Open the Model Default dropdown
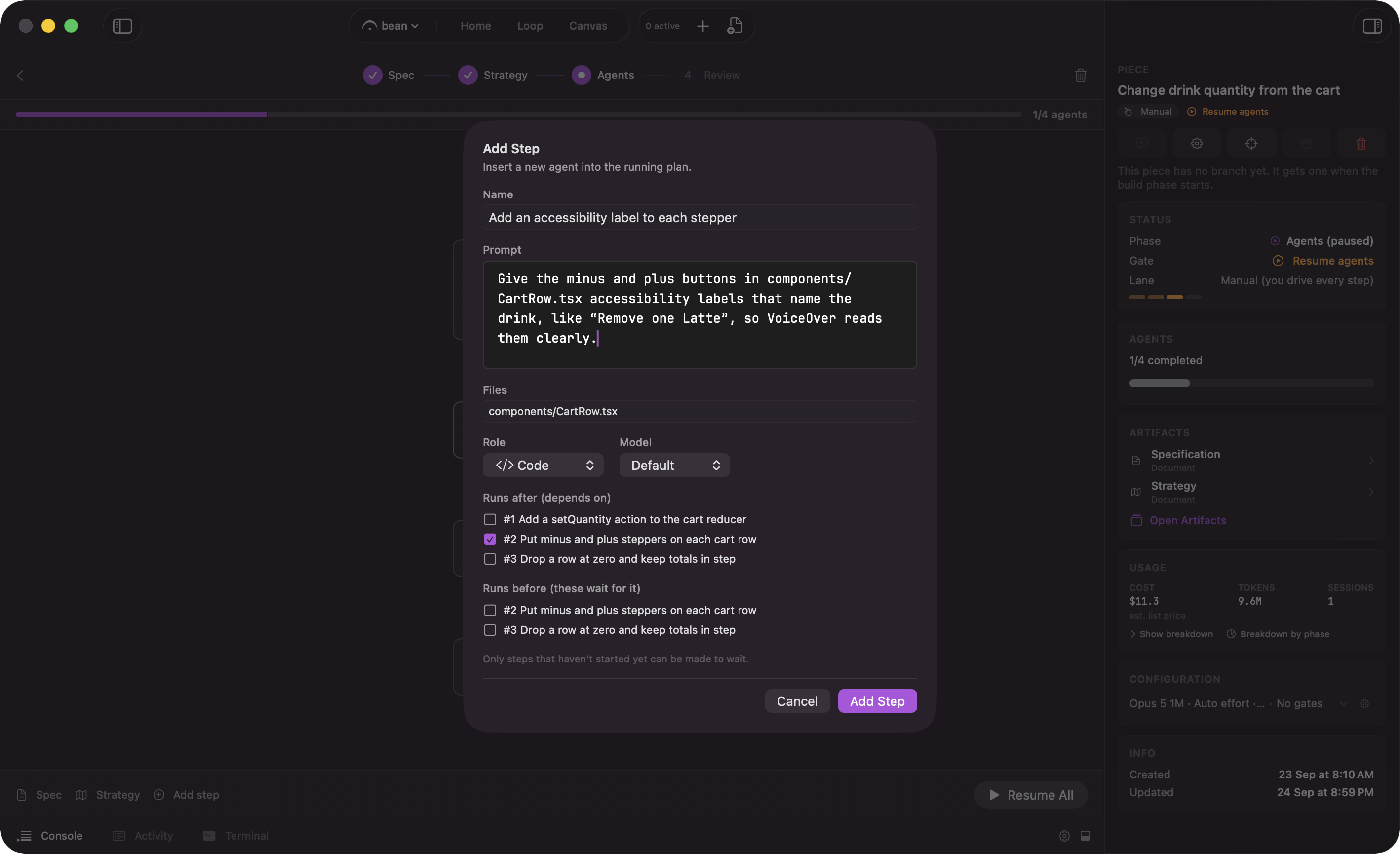The width and height of the screenshot is (1400, 854). pyautogui.click(x=674, y=465)
